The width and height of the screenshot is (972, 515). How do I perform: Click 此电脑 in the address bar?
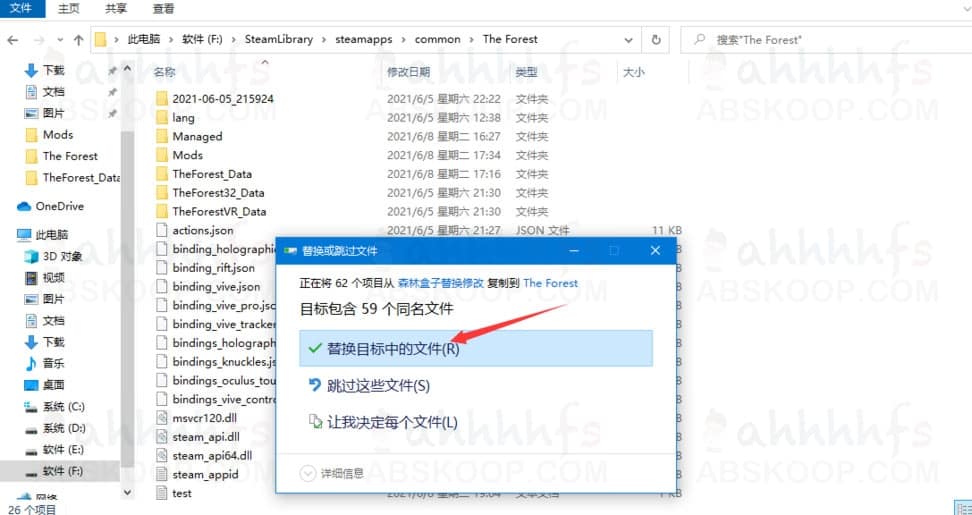pos(144,39)
